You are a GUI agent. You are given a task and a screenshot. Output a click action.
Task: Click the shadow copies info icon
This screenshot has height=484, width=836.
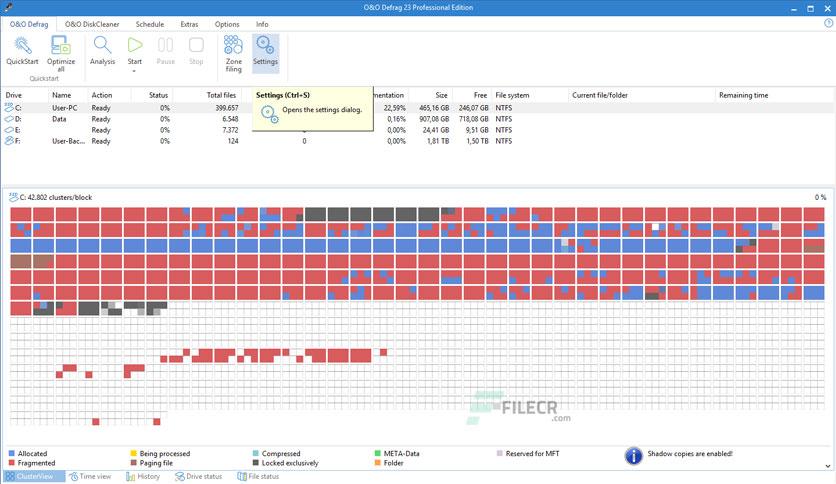[x=633, y=456]
